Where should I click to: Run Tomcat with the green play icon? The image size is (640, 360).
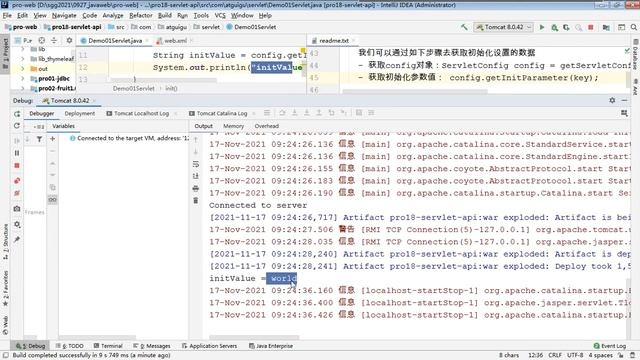point(542,27)
